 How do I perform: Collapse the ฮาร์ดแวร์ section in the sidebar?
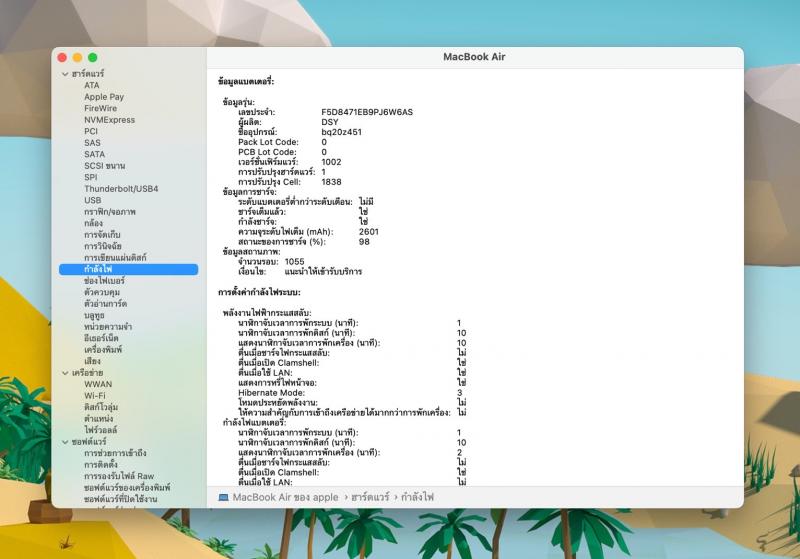click(65, 74)
